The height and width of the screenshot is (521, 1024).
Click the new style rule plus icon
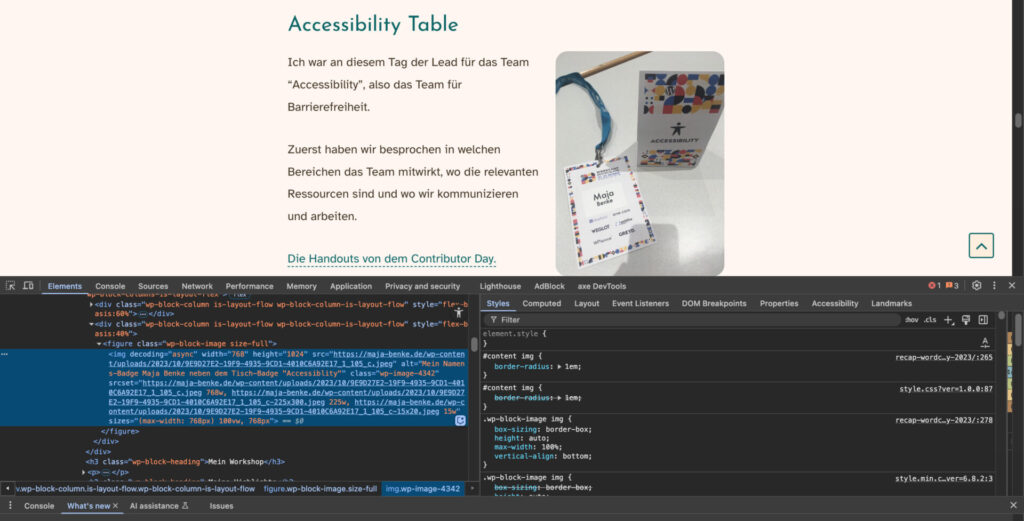point(948,320)
